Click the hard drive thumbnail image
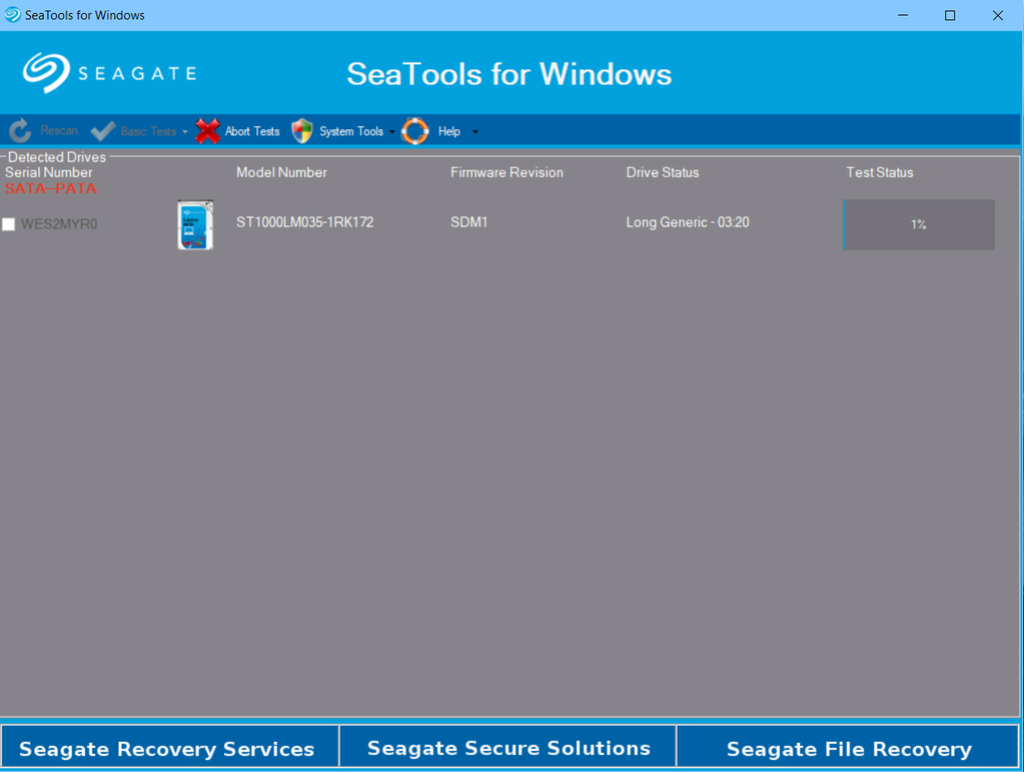Image resolution: width=1024 pixels, height=772 pixels. 195,225
